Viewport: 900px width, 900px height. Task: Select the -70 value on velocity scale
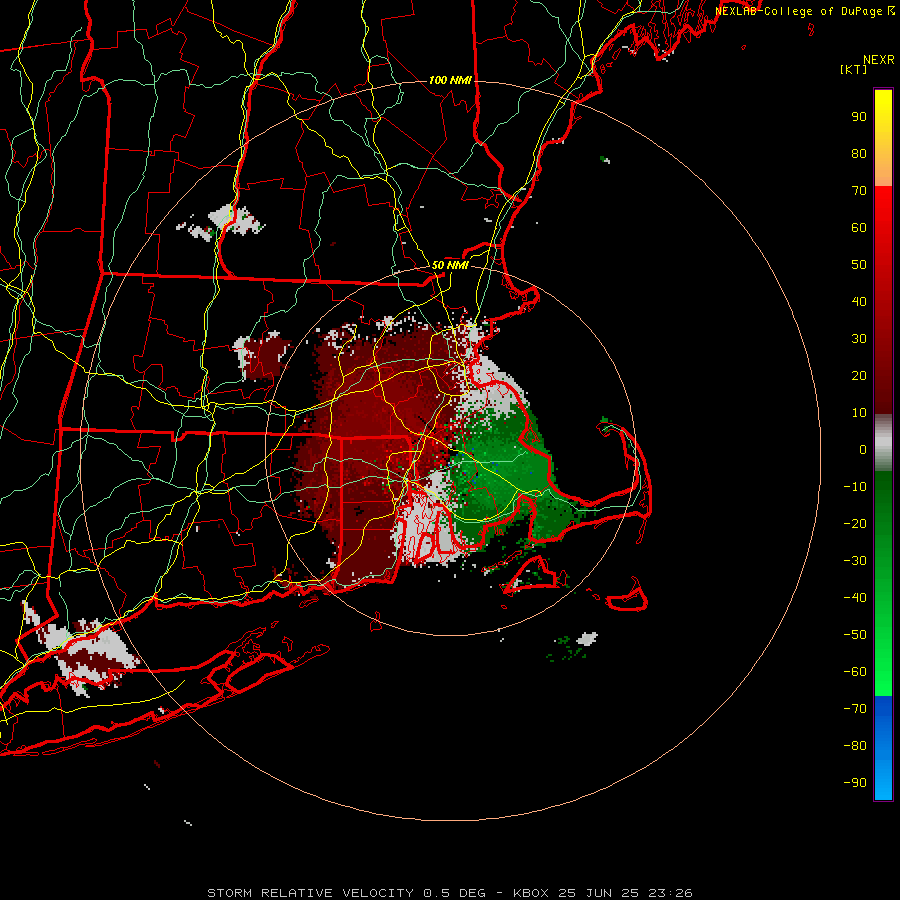point(855,709)
